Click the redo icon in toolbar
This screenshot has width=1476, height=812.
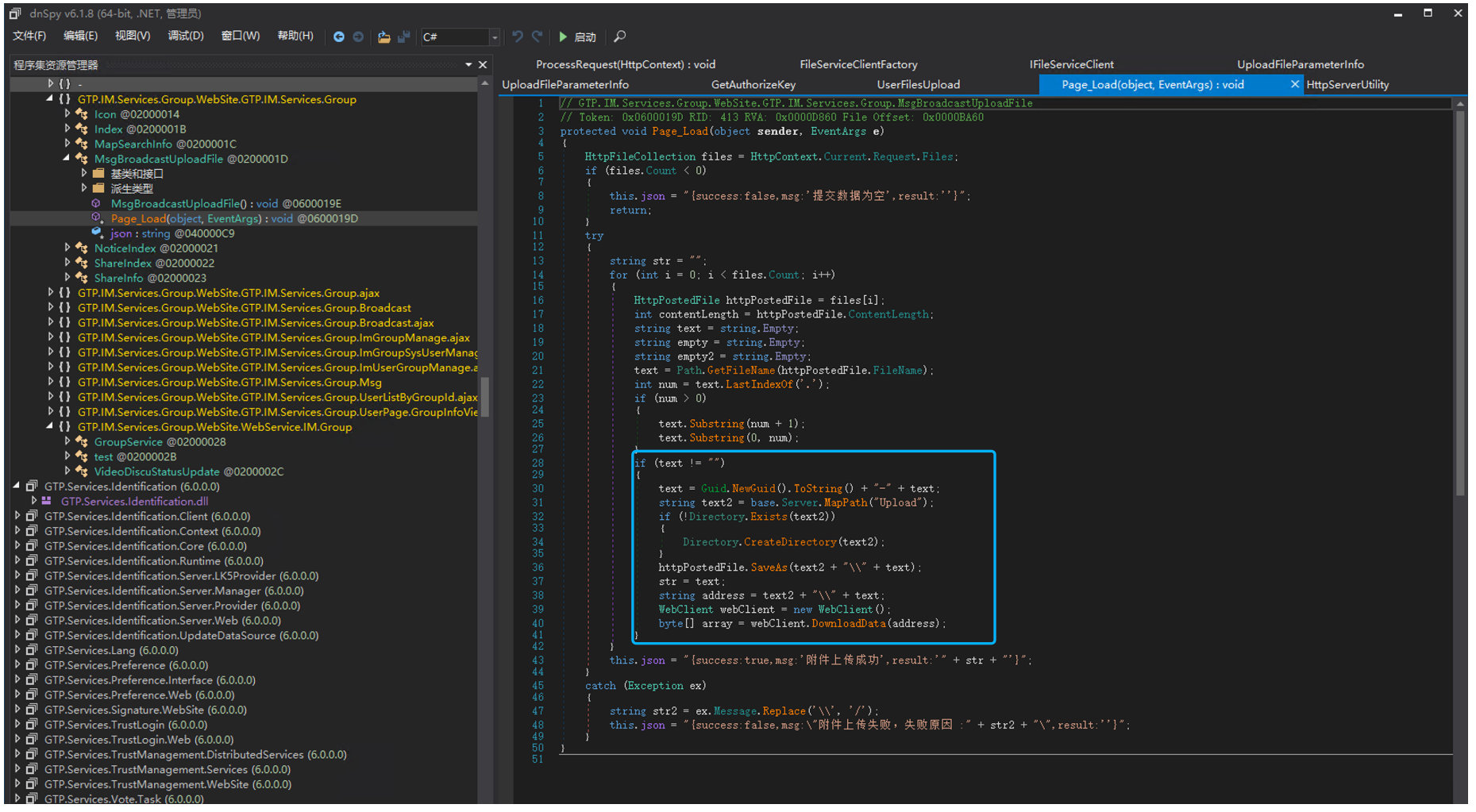coord(538,37)
